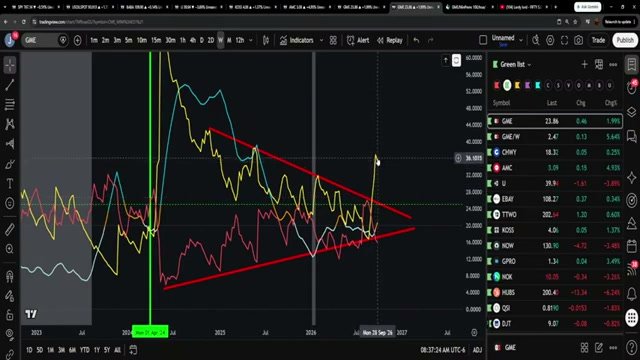Open the timezone 08:37:24 AM UTC-6 menu
This screenshot has width=640, height=360.
pyautogui.click(x=442, y=350)
